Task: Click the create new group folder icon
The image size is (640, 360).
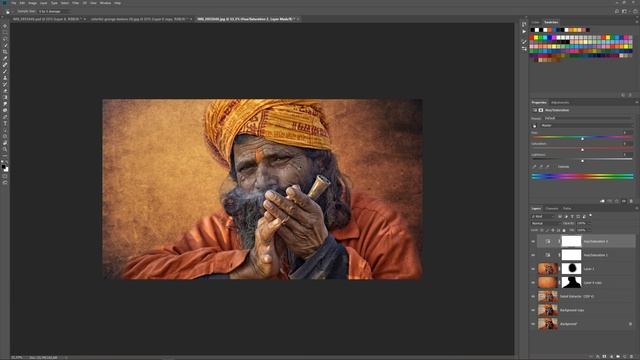Action: coord(618,357)
